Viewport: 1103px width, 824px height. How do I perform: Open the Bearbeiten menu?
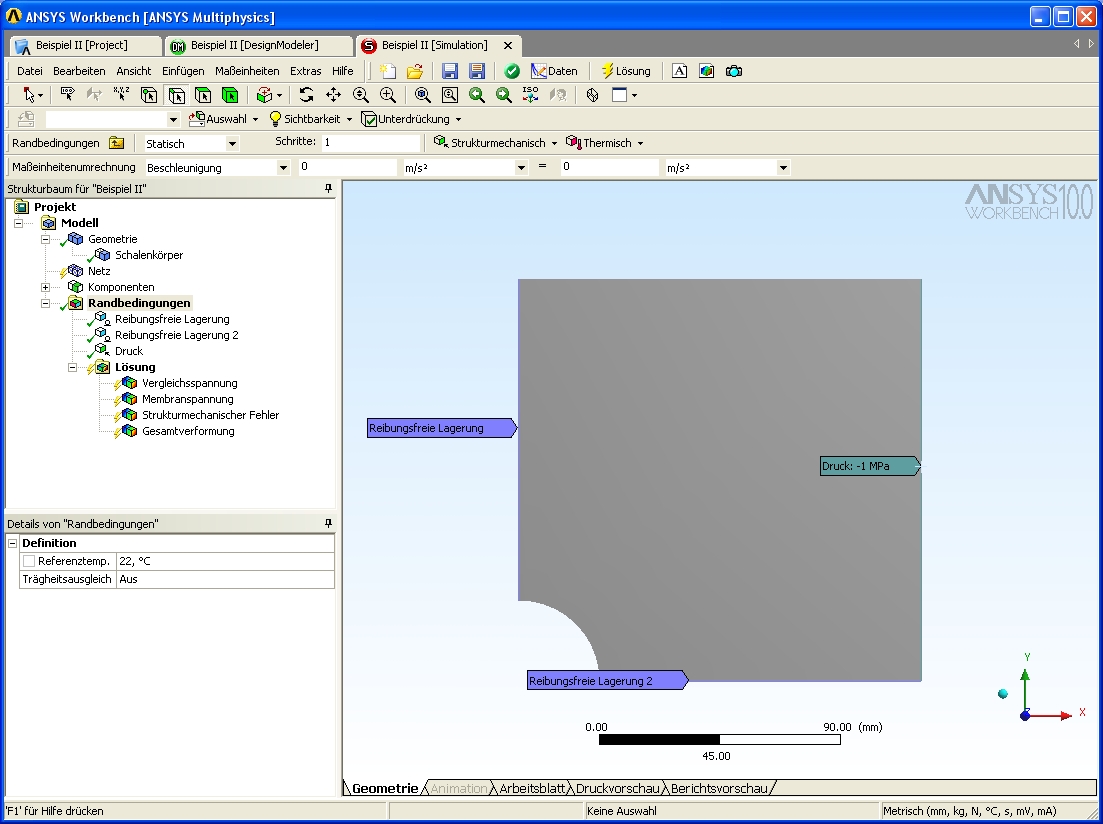pyautogui.click(x=79, y=71)
